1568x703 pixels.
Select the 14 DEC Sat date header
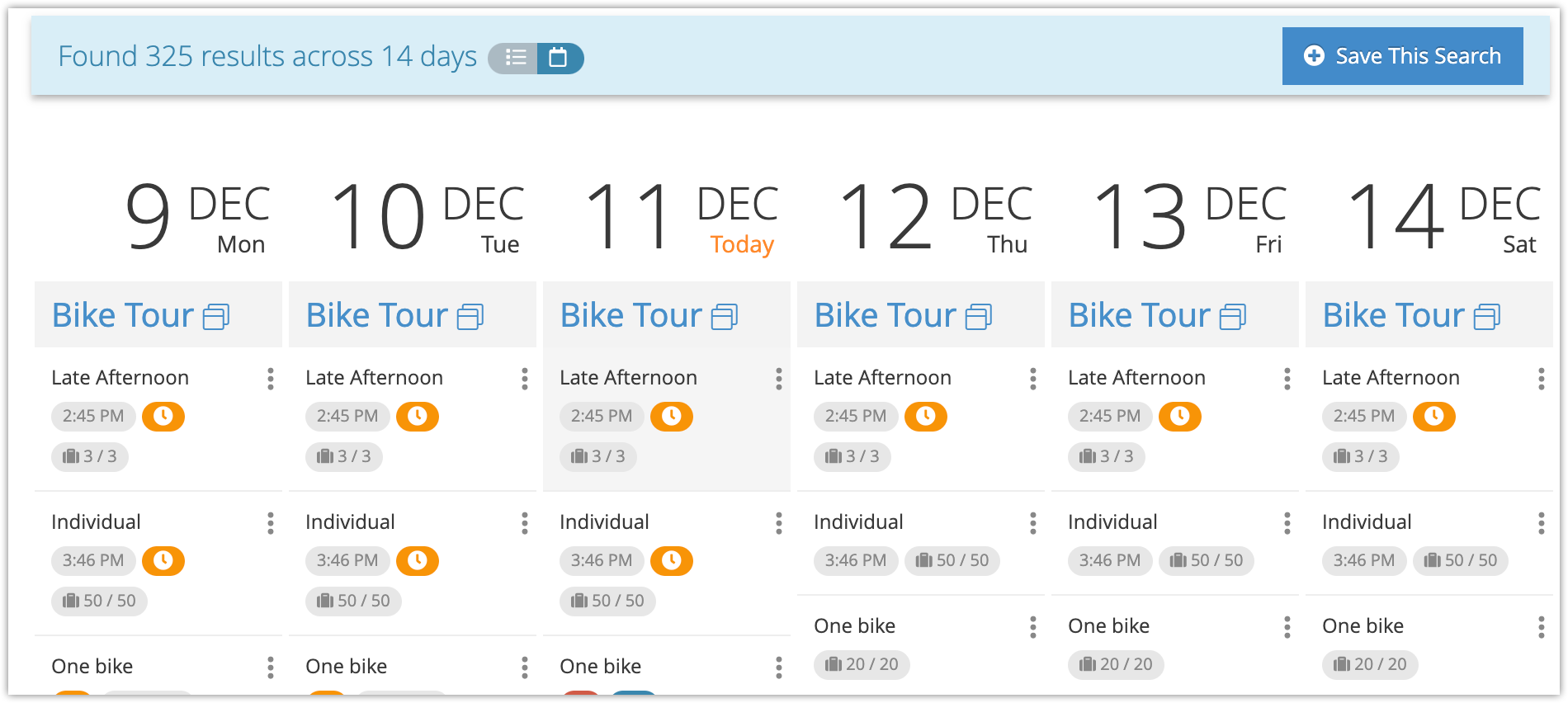tap(1444, 217)
